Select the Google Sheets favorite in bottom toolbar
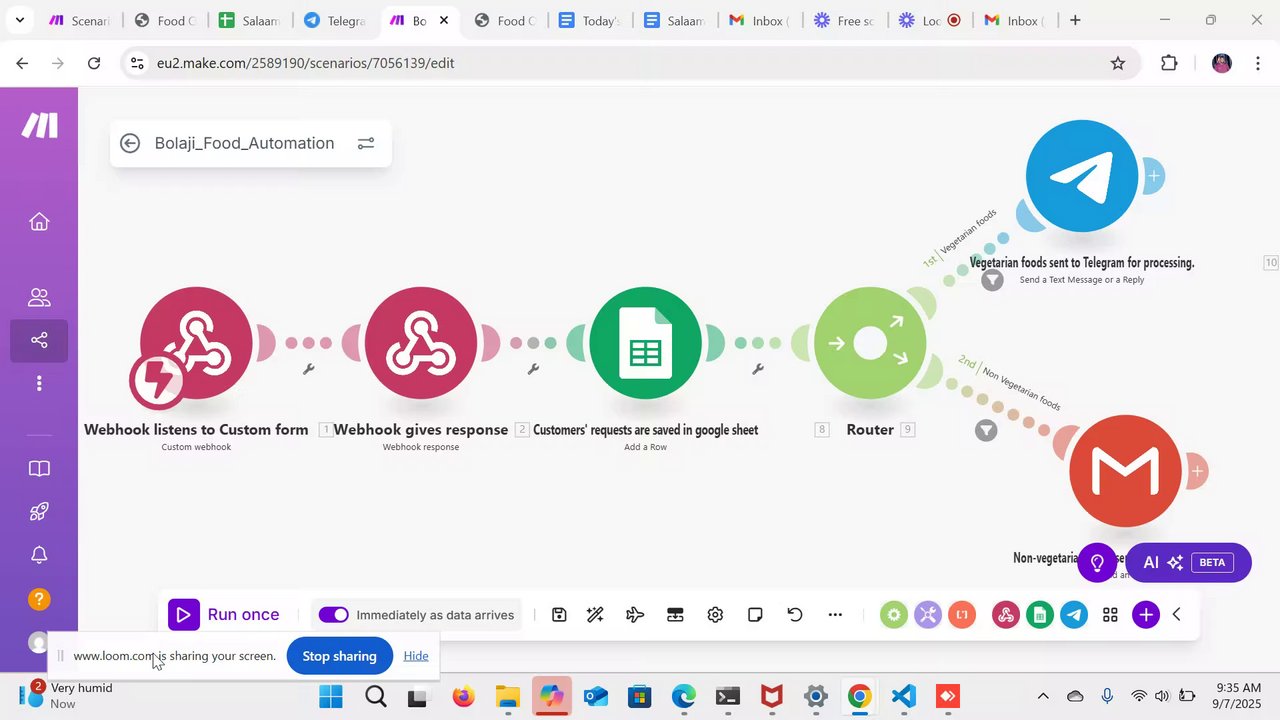Image resolution: width=1280 pixels, height=720 pixels. pos(1040,615)
